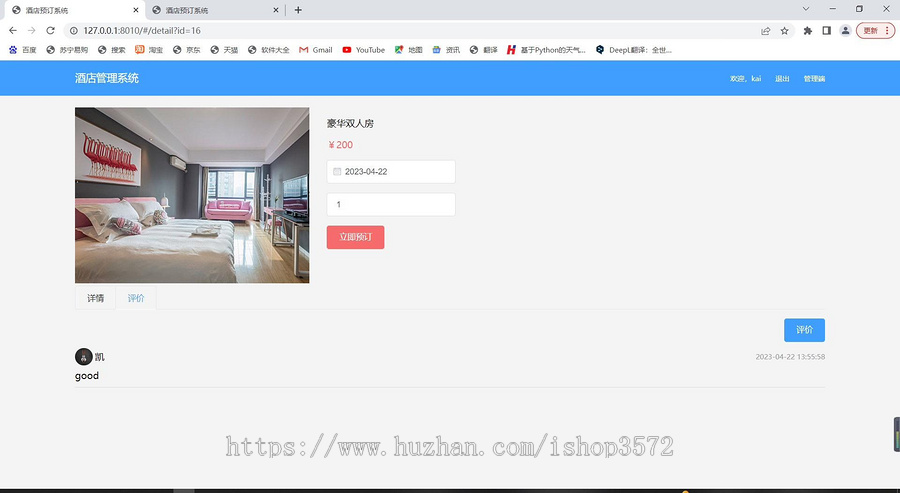Screen dimensions: 900x493
Task: Click the room title 豪华双人房
Action: [x=350, y=123]
